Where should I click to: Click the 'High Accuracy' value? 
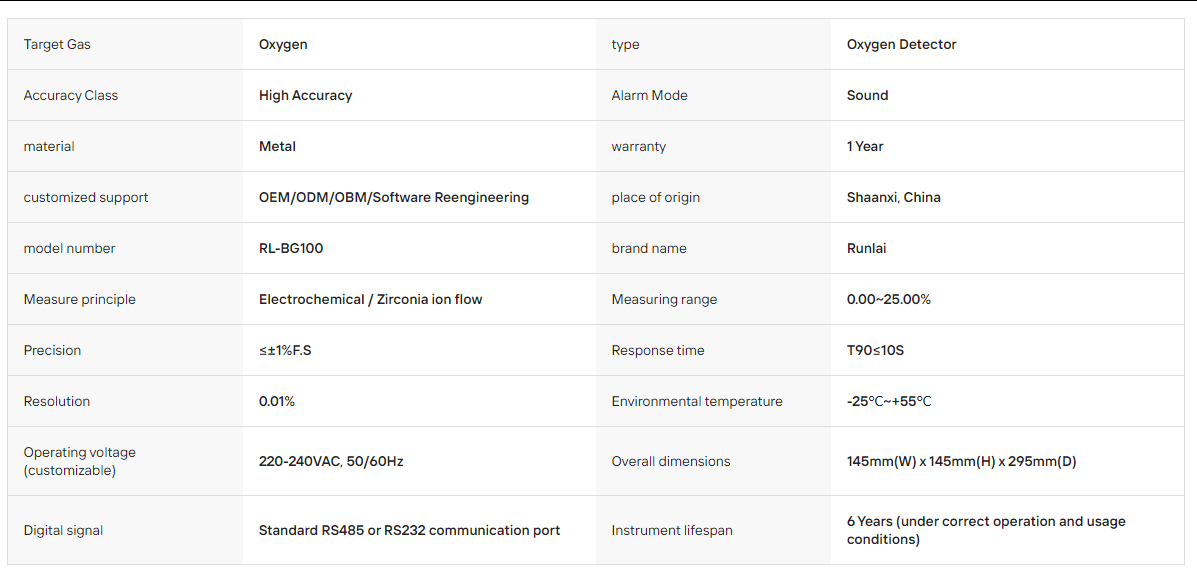coord(305,95)
